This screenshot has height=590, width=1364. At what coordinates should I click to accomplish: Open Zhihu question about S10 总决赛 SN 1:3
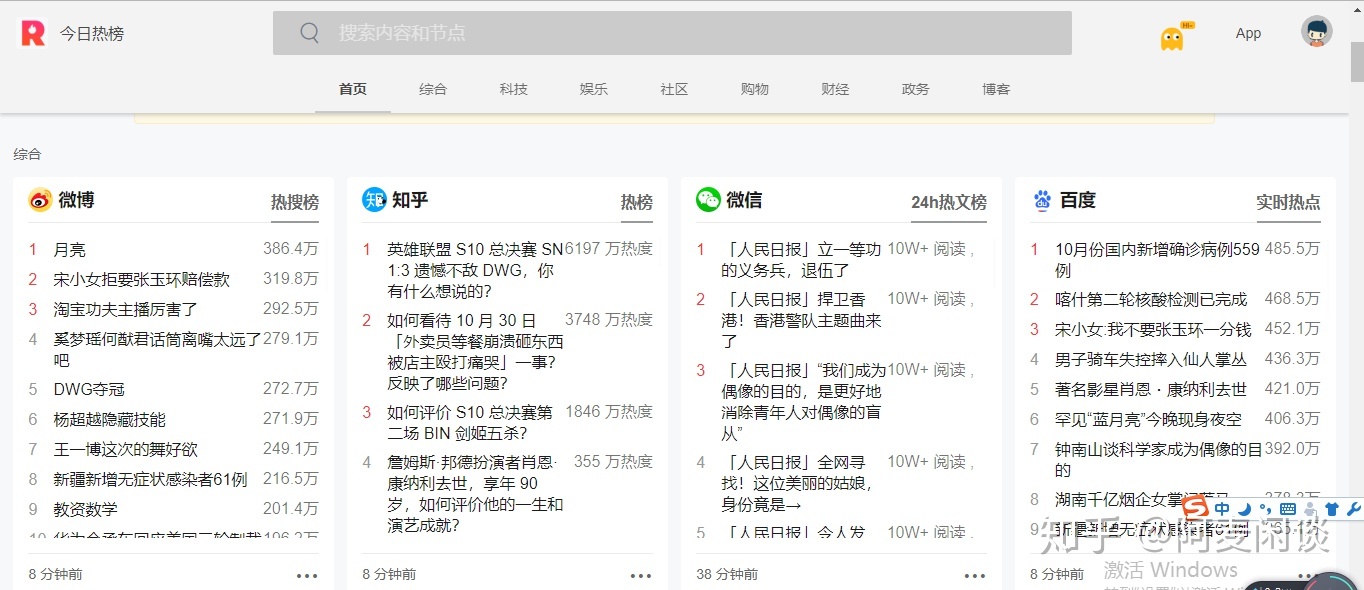[x=475, y=270]
